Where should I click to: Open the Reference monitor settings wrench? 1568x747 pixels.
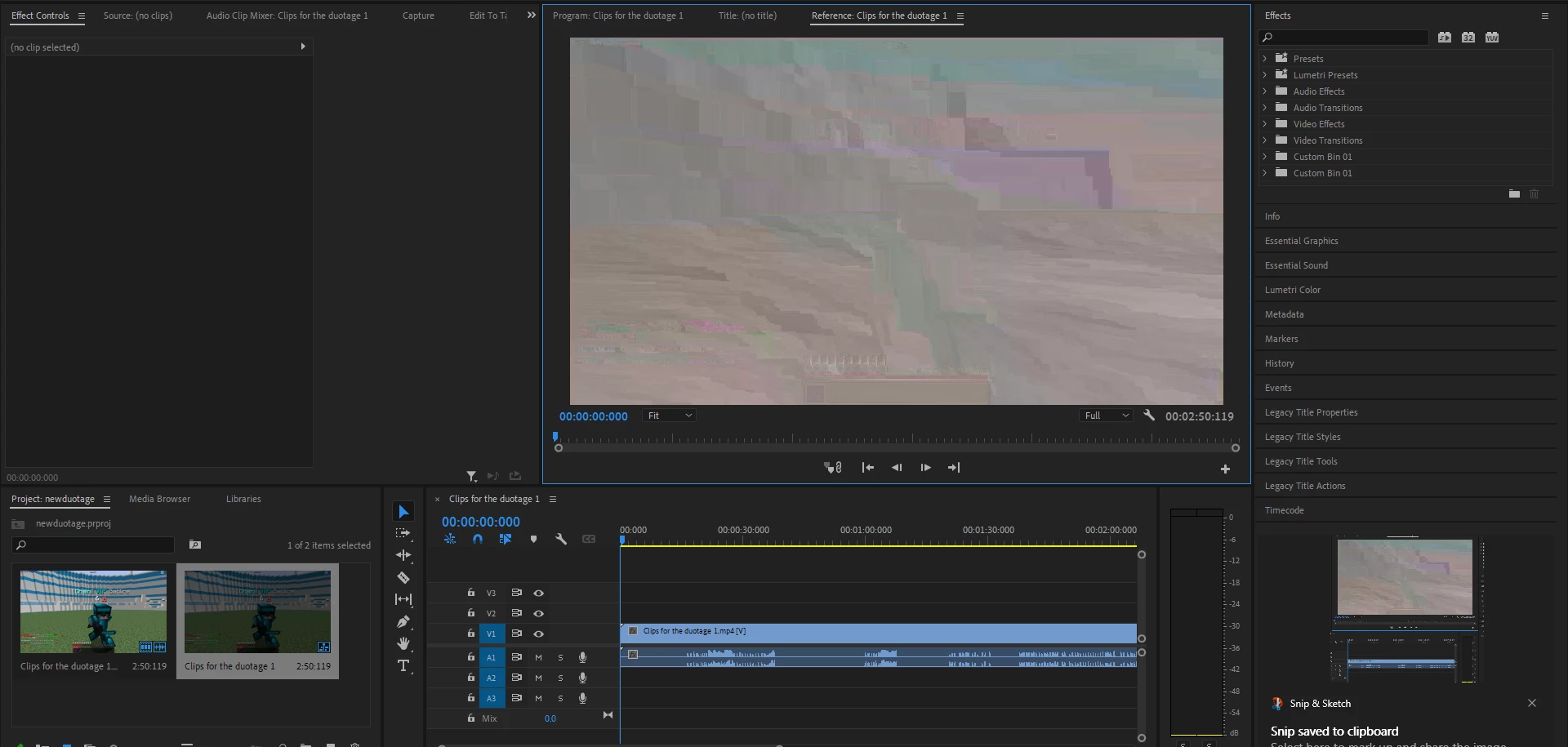[1149, 416]
